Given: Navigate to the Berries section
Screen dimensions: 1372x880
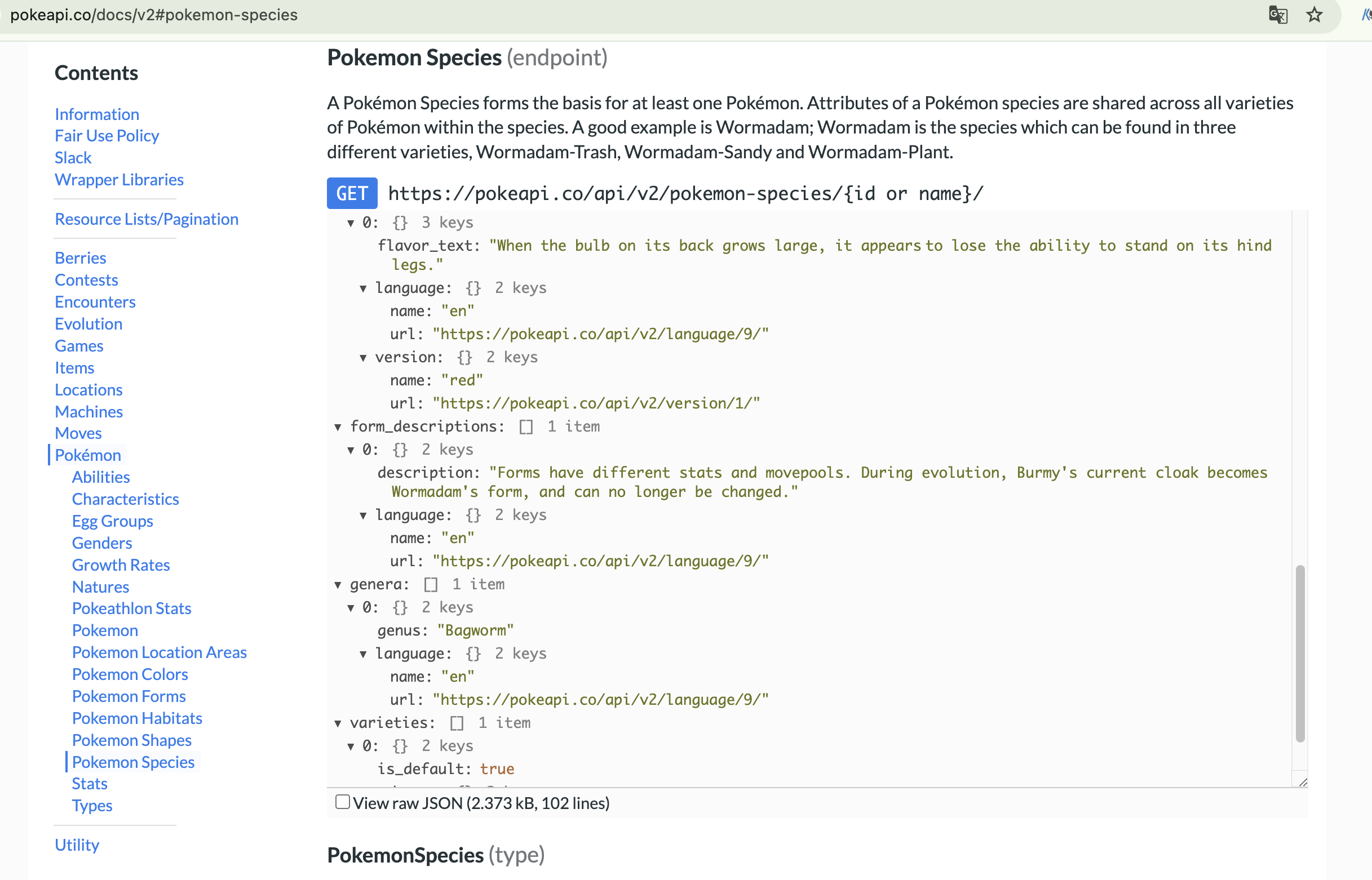Looking at the screenshot, I should click(x=80, y=257).
